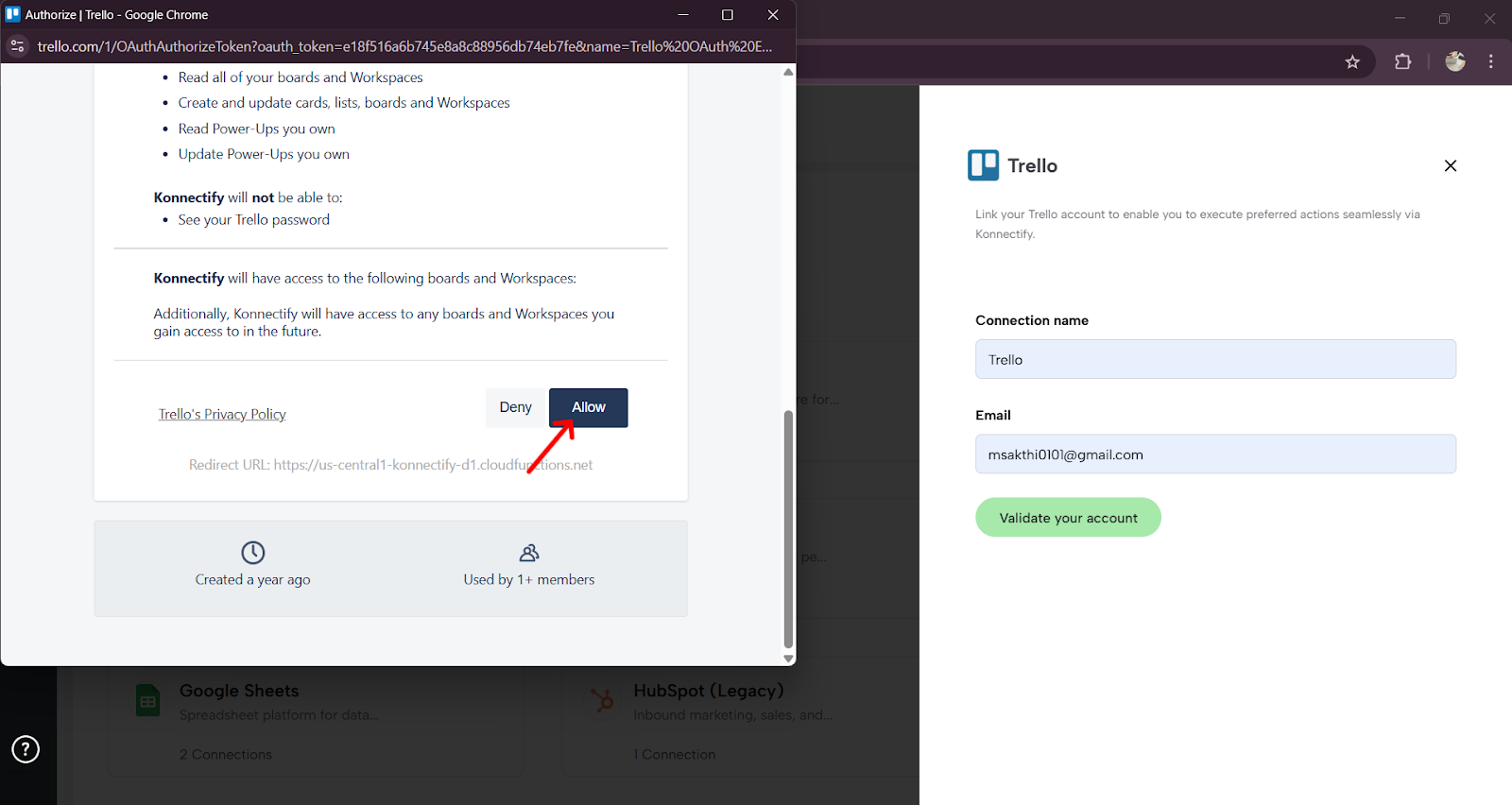Maximize the Trello authorize popup window

(x=728, y=14)
